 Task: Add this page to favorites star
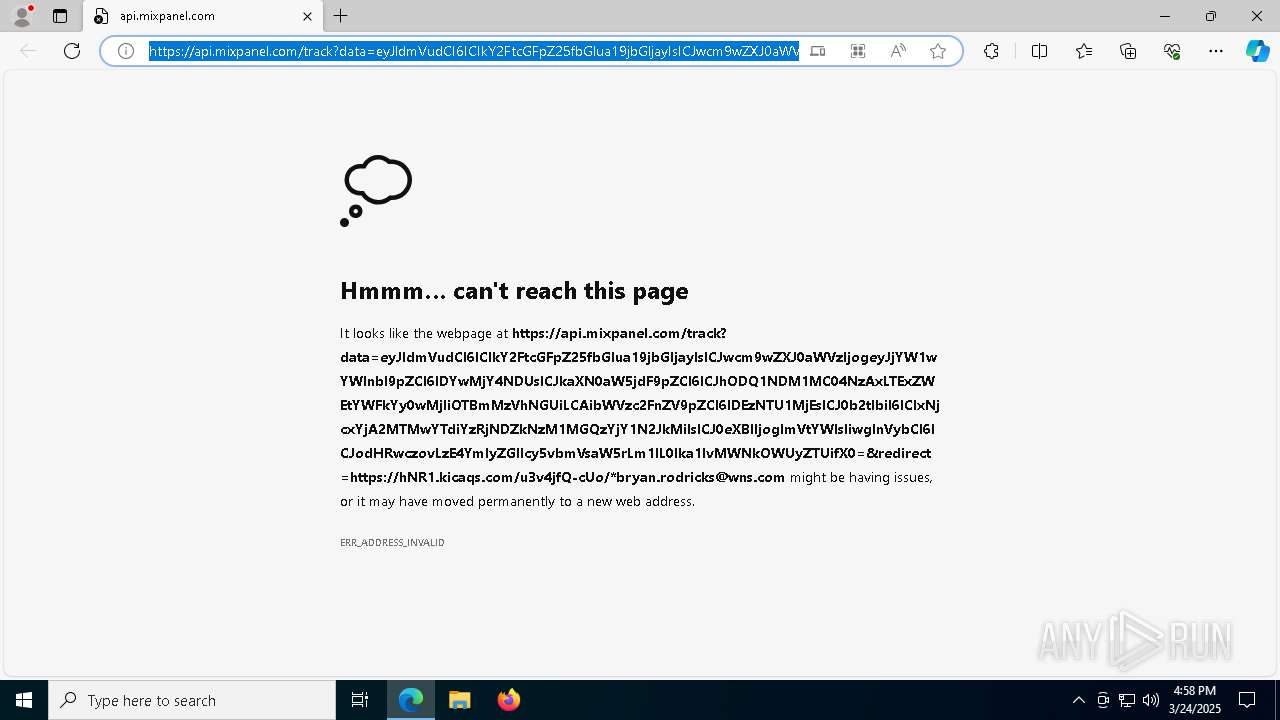click(938, 51)
